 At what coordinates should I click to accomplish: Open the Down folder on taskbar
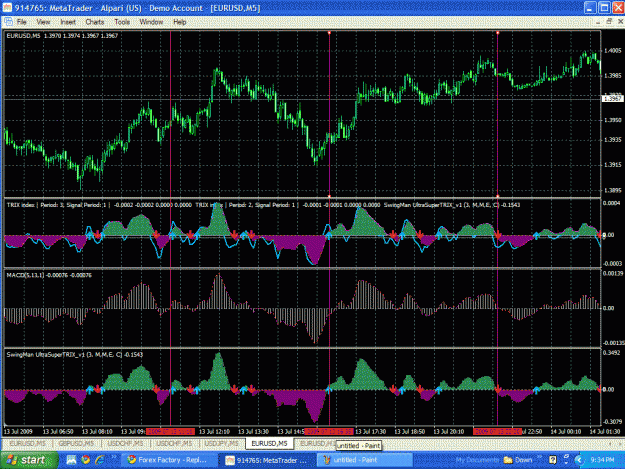[519, 460]
